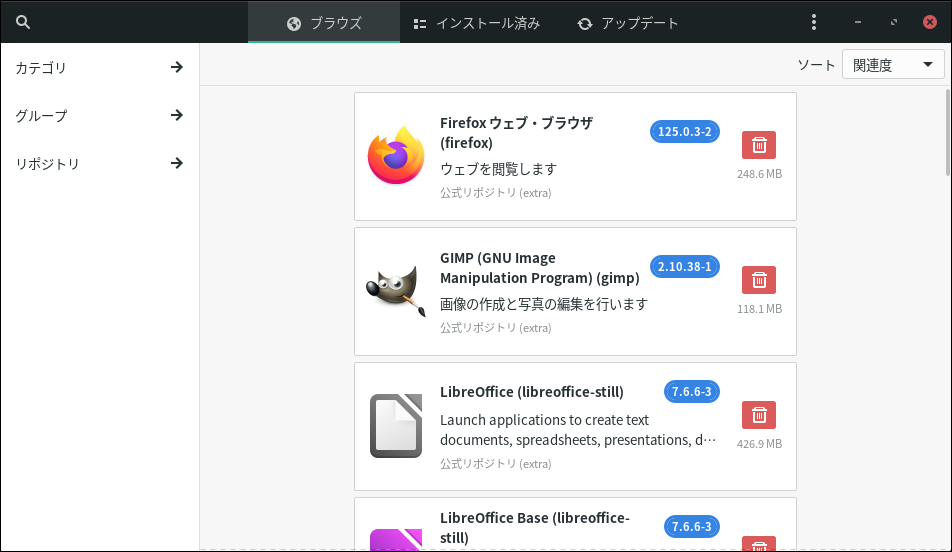Close the package manager window
The width and height of the screenshot is (952, 552).
[930, 22]
